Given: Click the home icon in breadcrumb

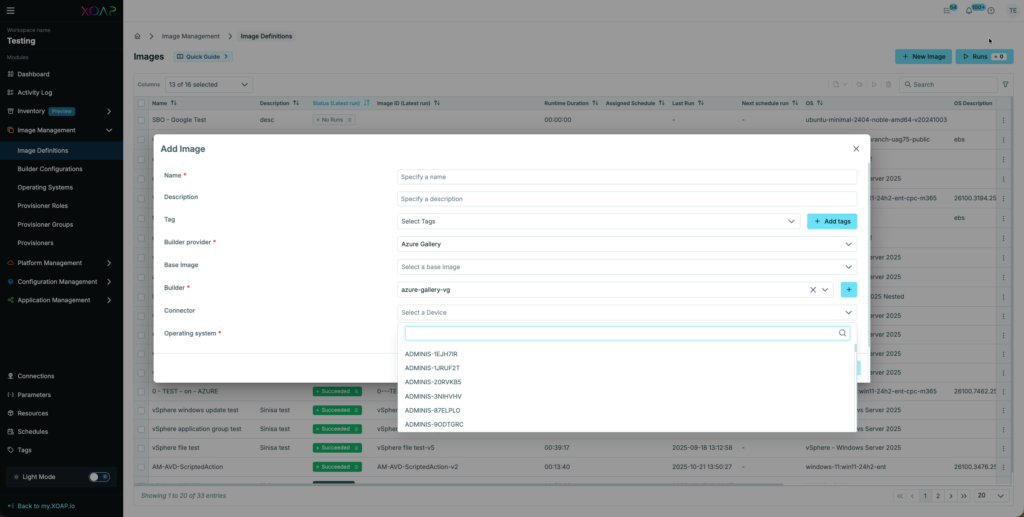Looking at the screenshot, I should coord(139,36).
